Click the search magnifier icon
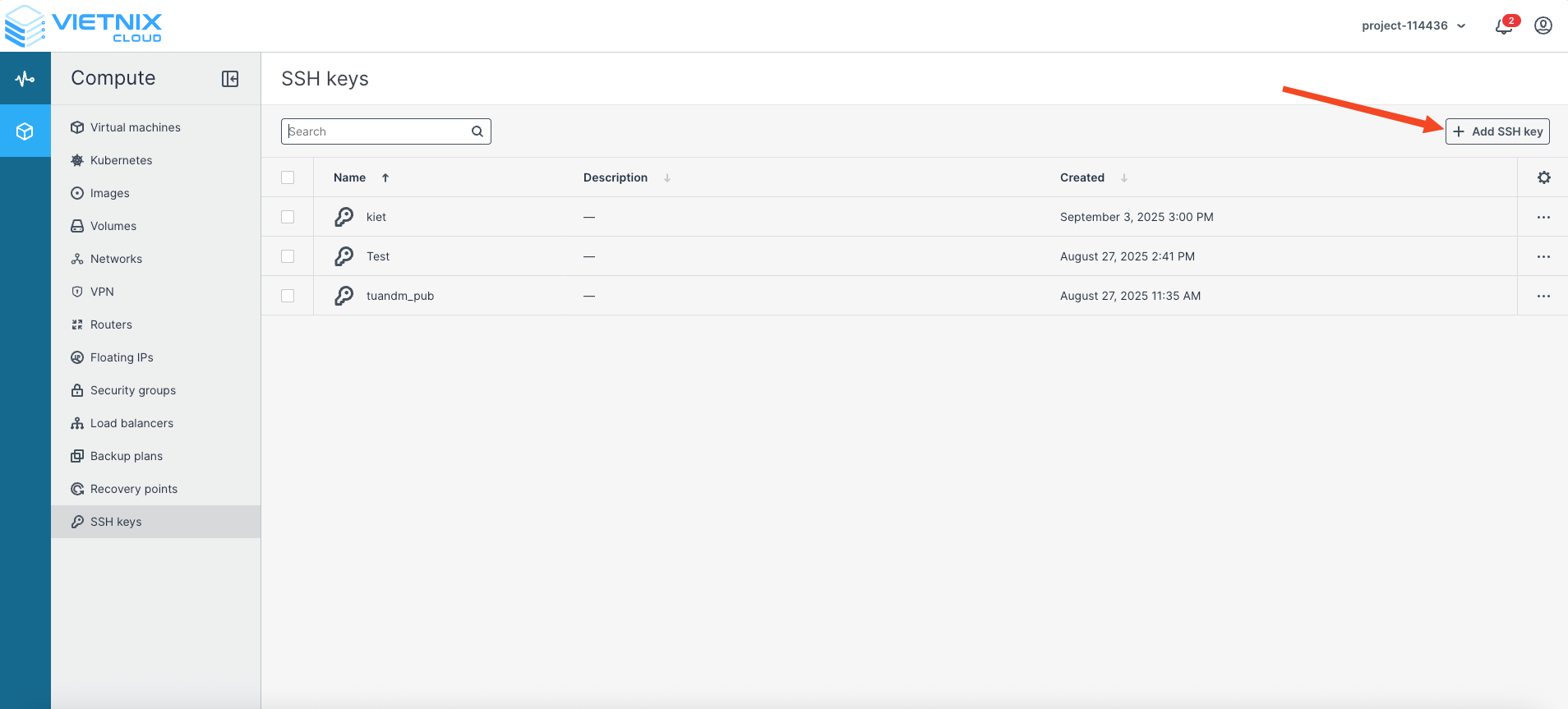 pos(477,131)
